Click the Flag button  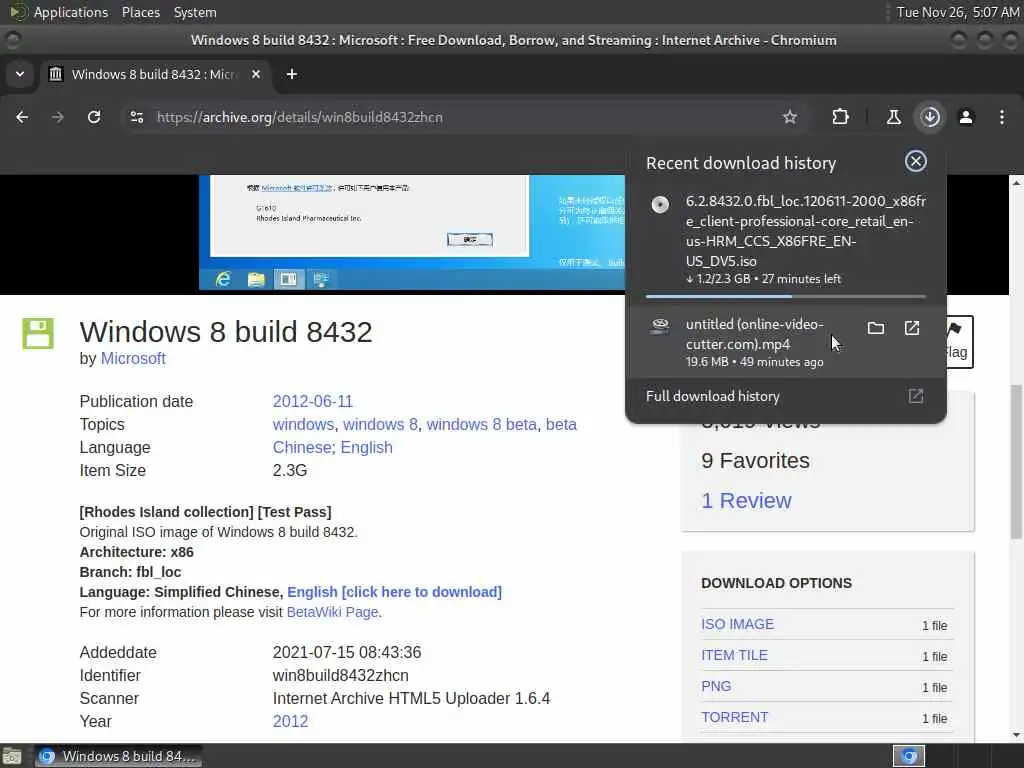[959, 342]
